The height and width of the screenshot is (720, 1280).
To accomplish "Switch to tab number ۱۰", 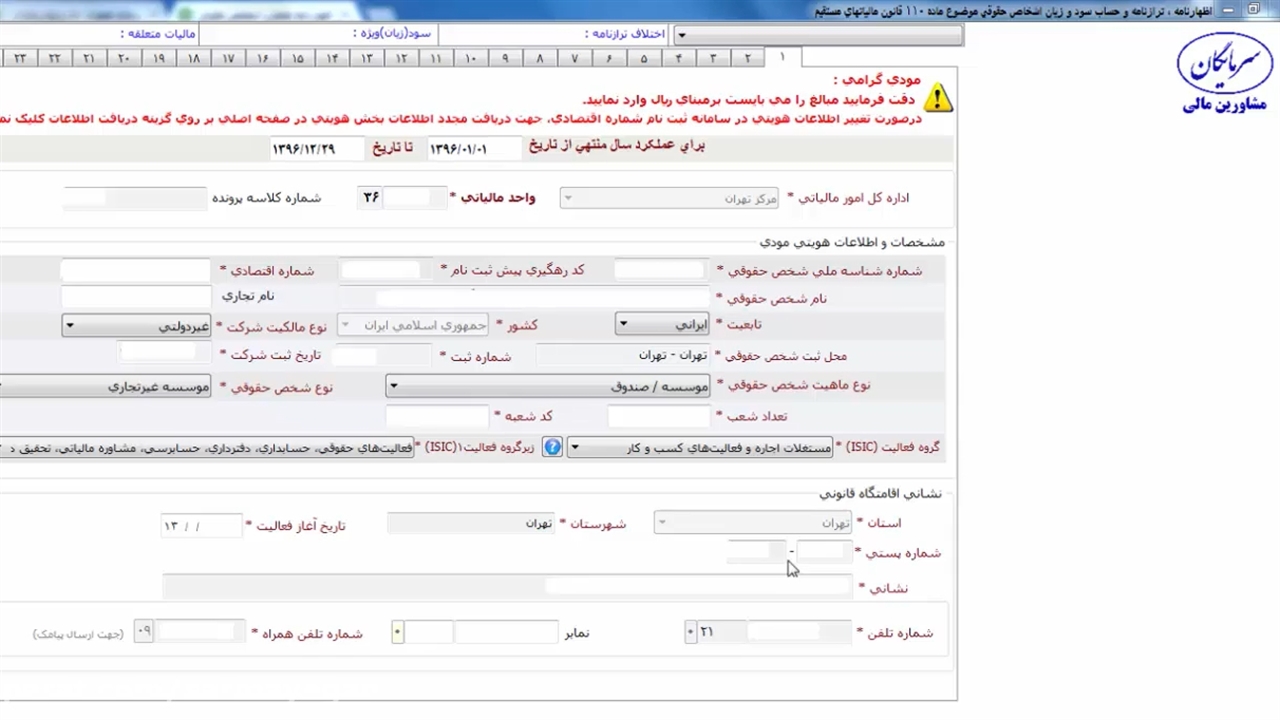I will (x=470, y=59).
